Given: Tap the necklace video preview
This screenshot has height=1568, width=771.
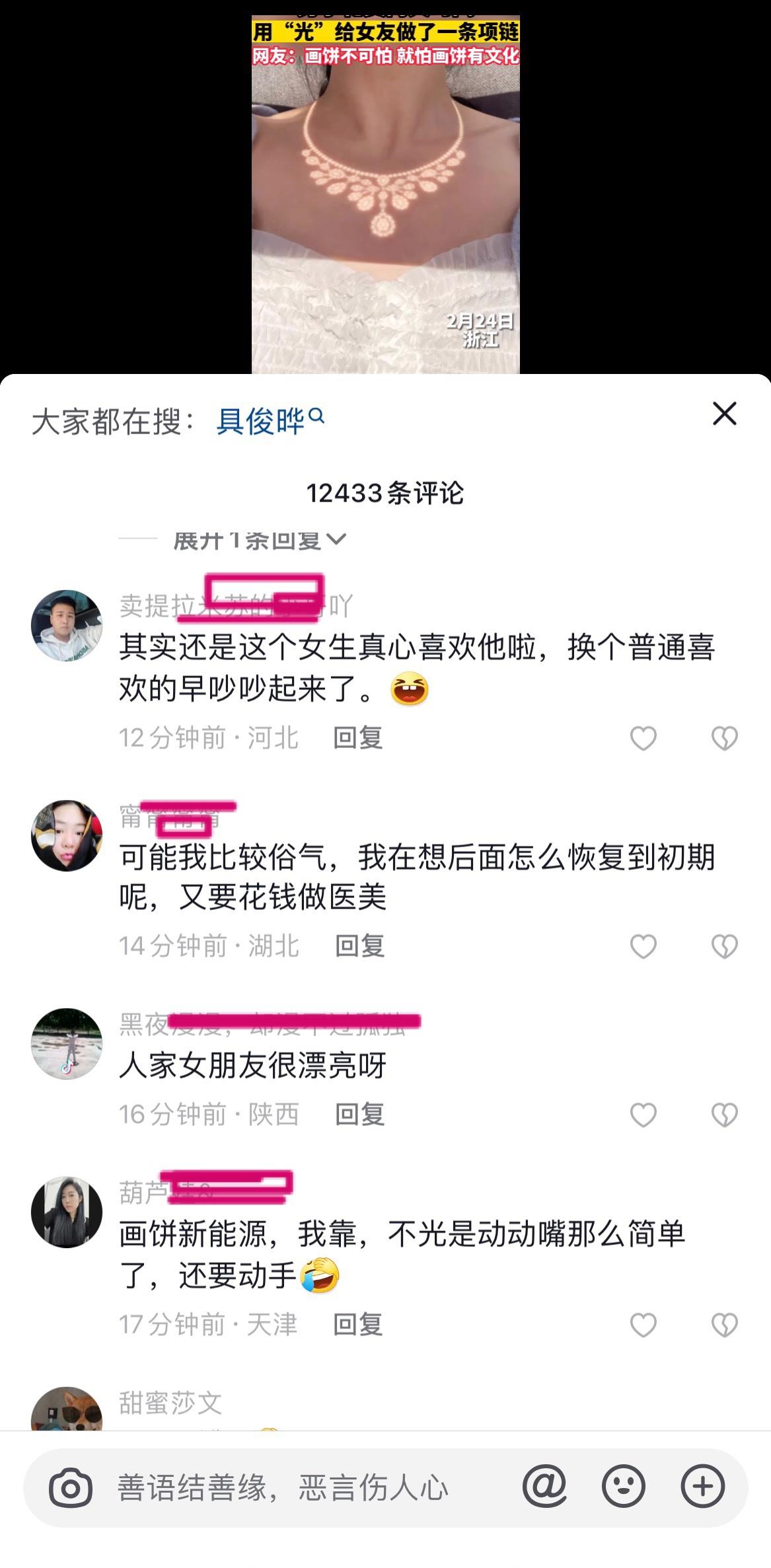Looking at the screenshot, I should (x=385, y=195).
